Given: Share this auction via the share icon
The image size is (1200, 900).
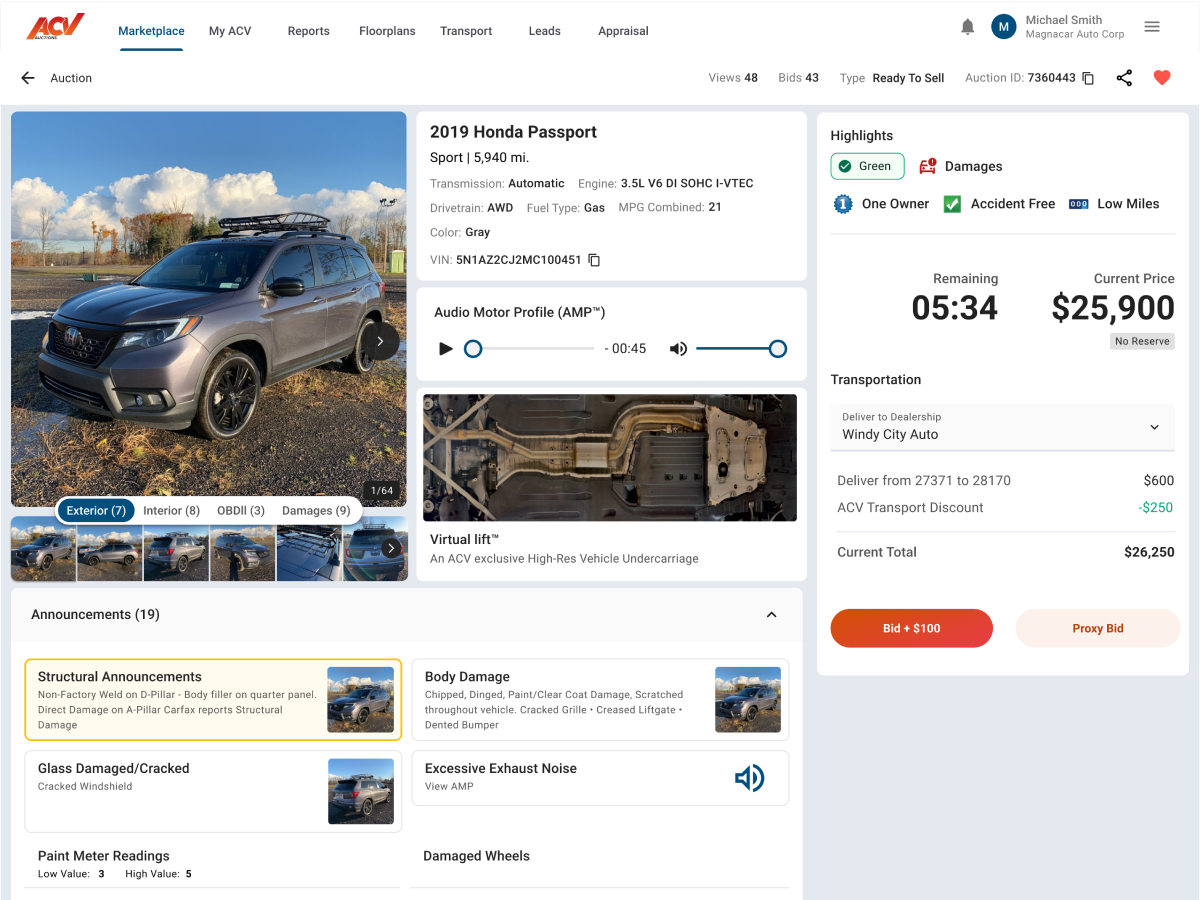Looking at the screenshot, I should [1124, 77].
